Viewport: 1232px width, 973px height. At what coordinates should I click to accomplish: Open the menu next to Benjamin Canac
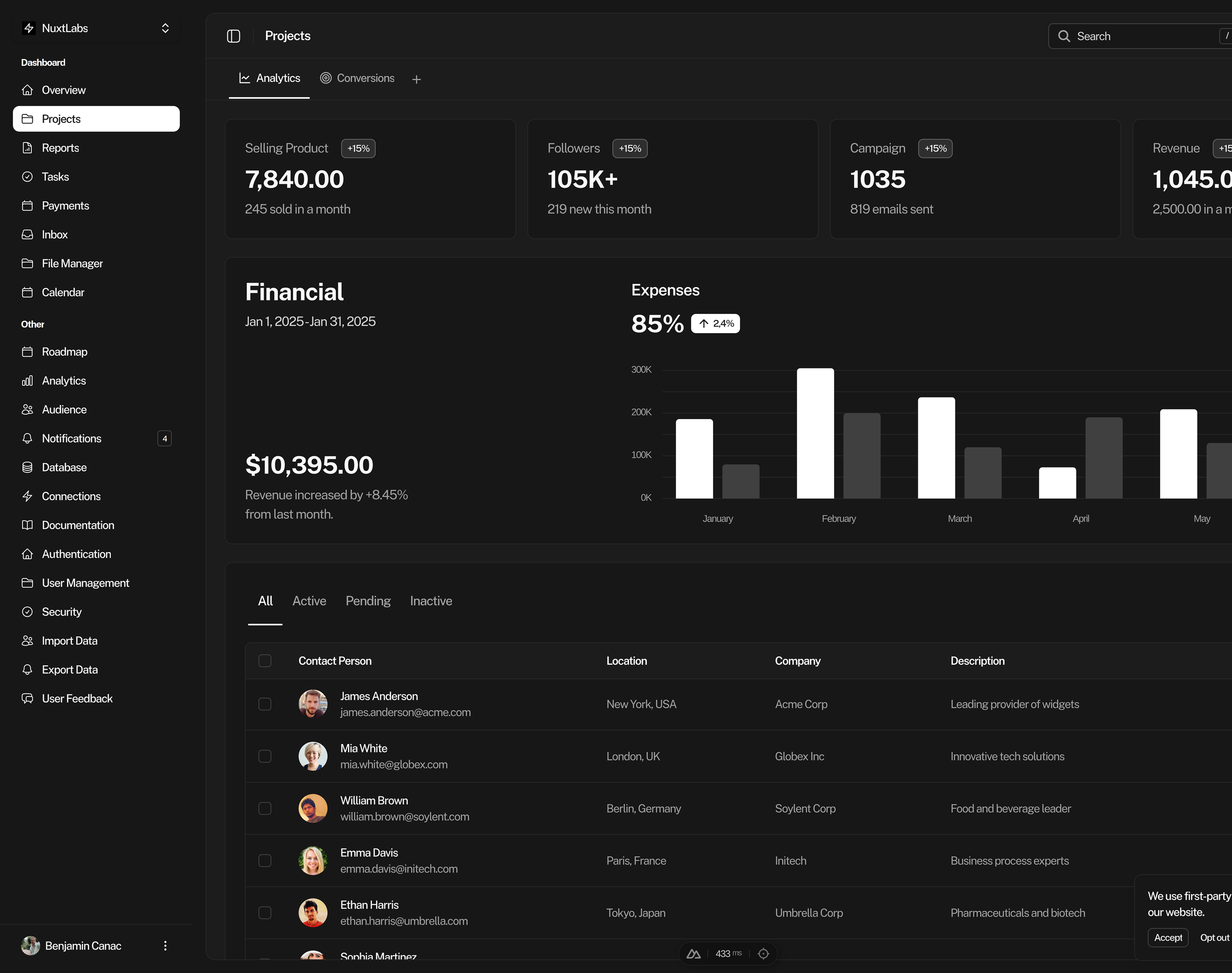coord(165,945)
